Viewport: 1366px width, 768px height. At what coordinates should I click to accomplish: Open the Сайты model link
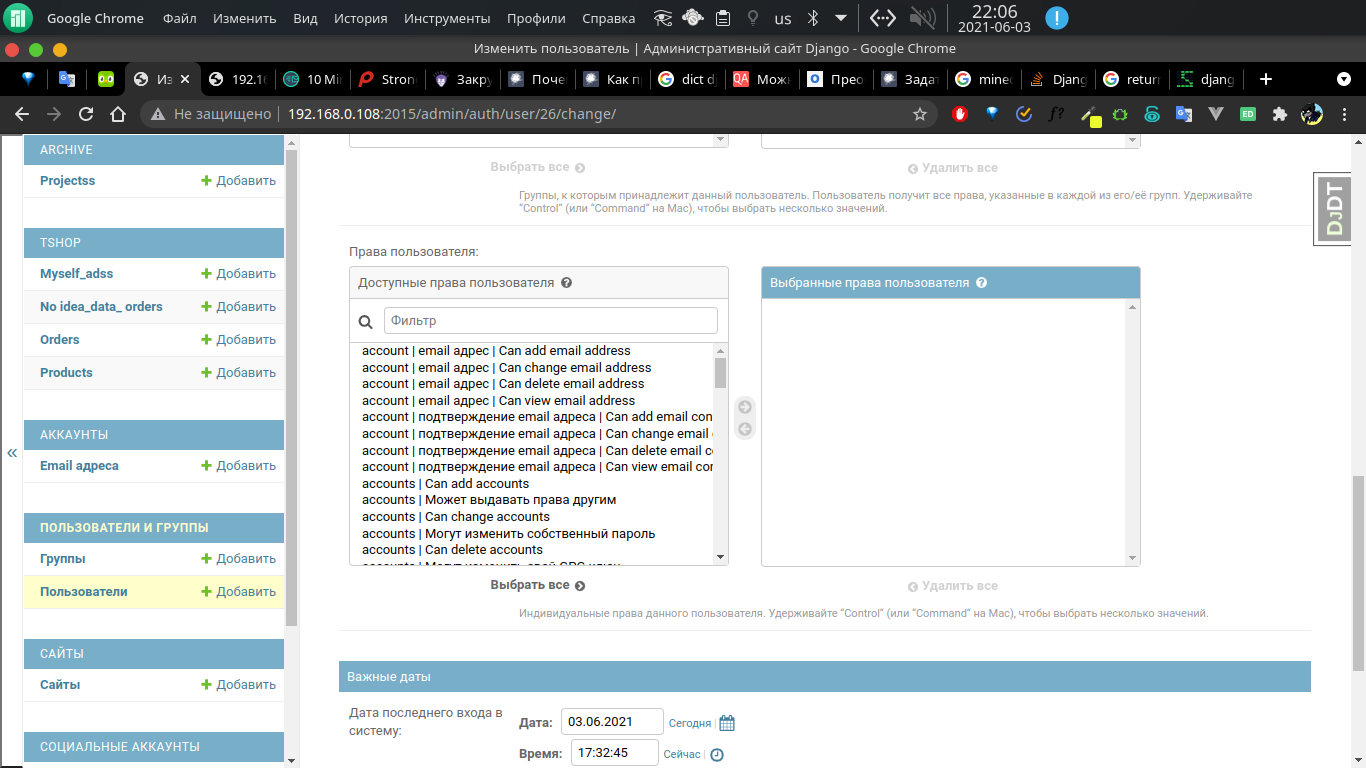click(60, 685)
